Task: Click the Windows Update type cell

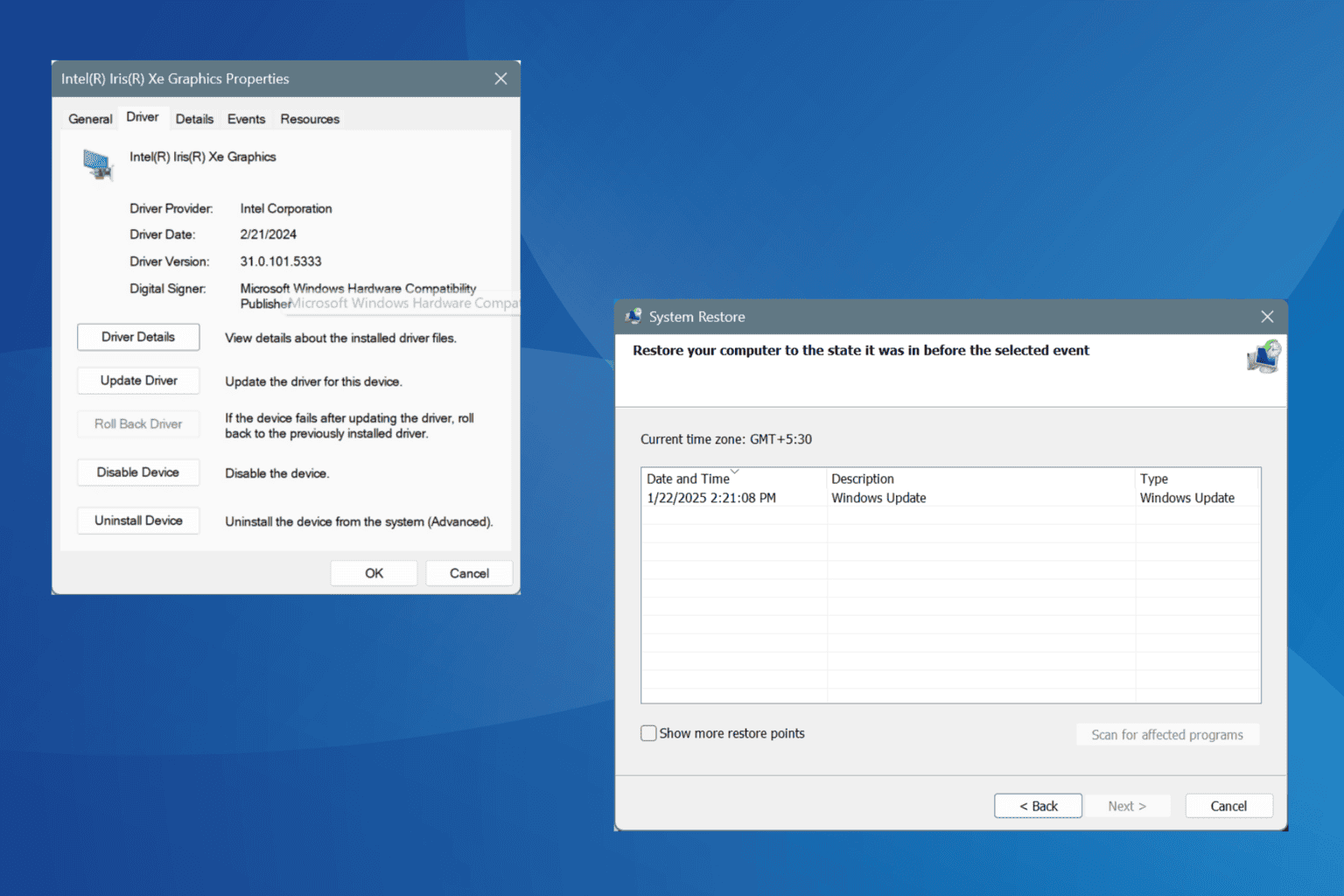Action: pyautogui.click(x=1187, y=498)
